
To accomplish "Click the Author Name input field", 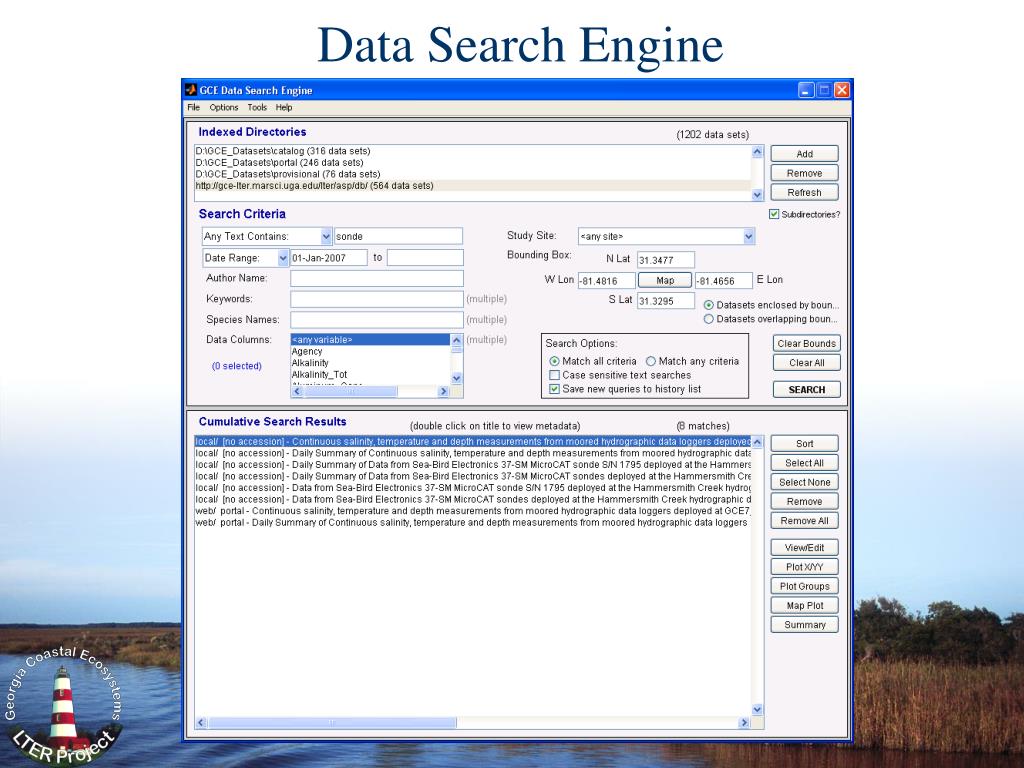I will click(x=377, y=279).
